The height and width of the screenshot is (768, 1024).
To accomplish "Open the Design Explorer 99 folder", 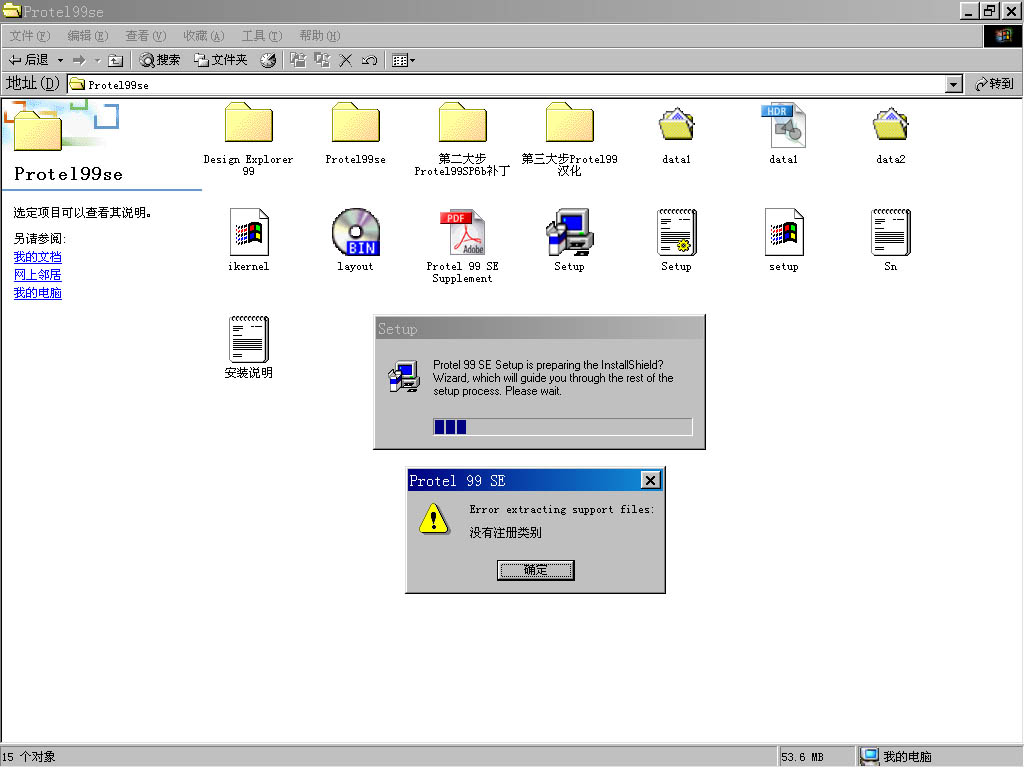I will click(x=248, y=123).
